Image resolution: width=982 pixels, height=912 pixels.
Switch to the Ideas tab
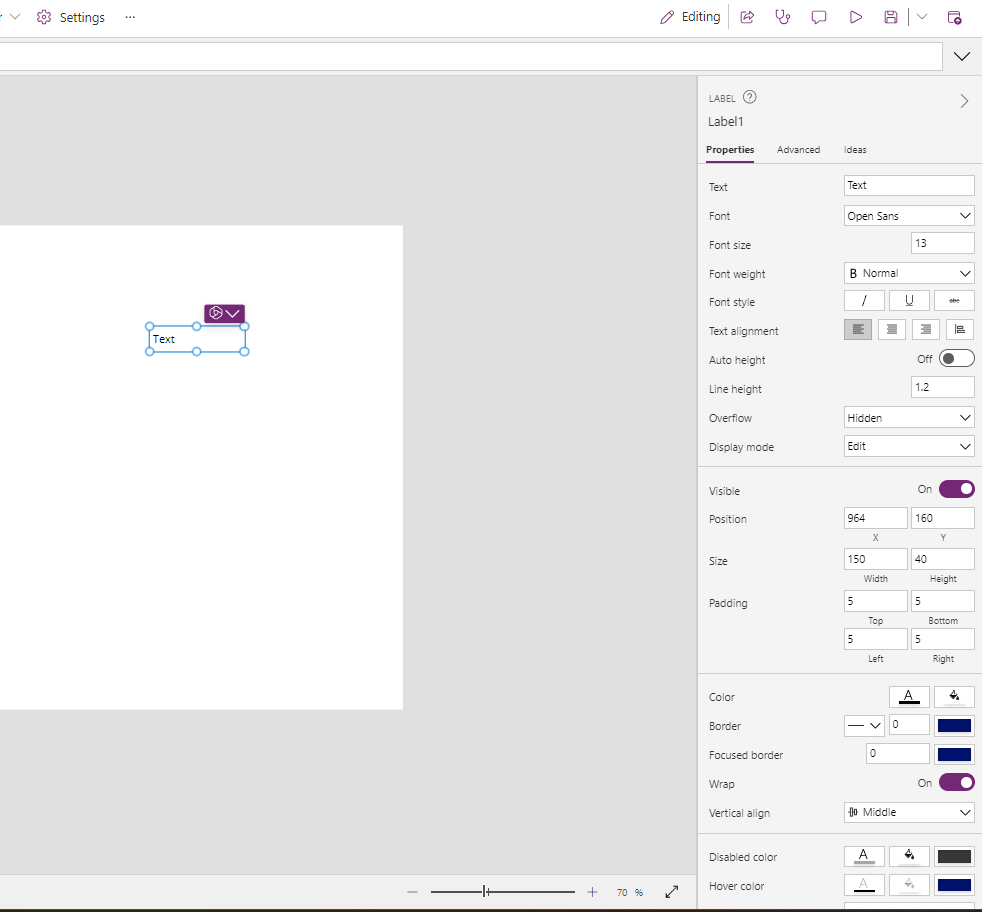(x=855, y=150)
